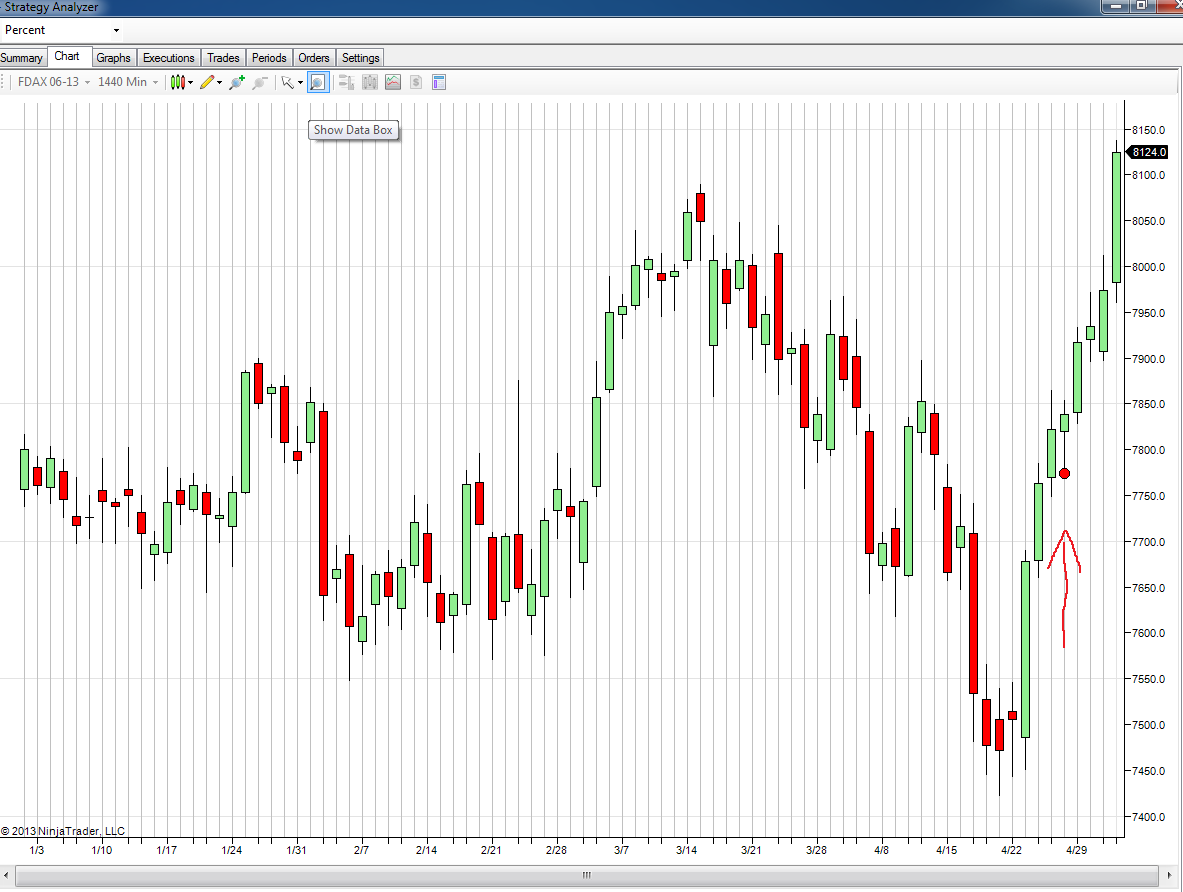Go to the Executions tab
Screen dimensions: 1183x892
[x=168, y=58]
